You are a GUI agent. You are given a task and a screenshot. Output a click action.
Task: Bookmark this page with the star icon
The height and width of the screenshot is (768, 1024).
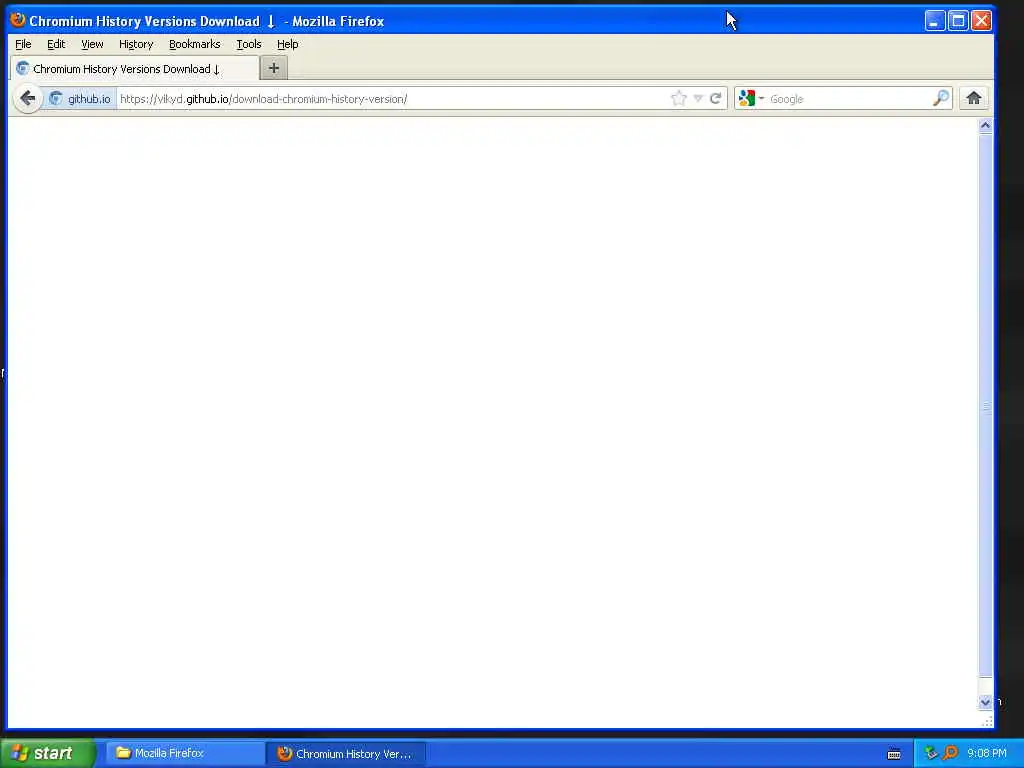679,99
